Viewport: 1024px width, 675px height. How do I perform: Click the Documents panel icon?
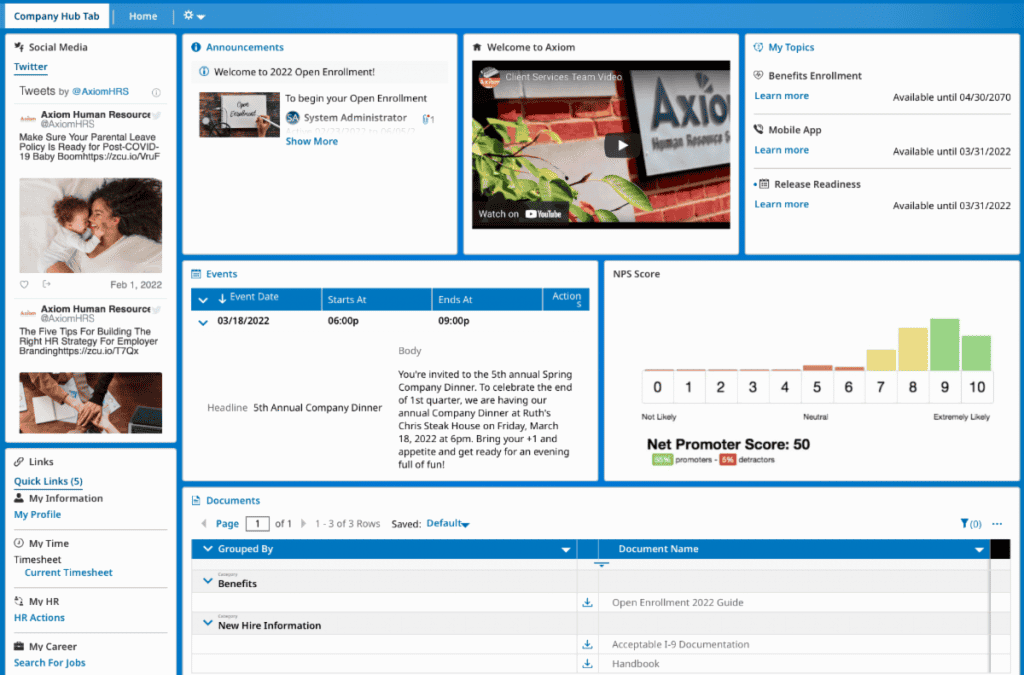coord(197,500)
